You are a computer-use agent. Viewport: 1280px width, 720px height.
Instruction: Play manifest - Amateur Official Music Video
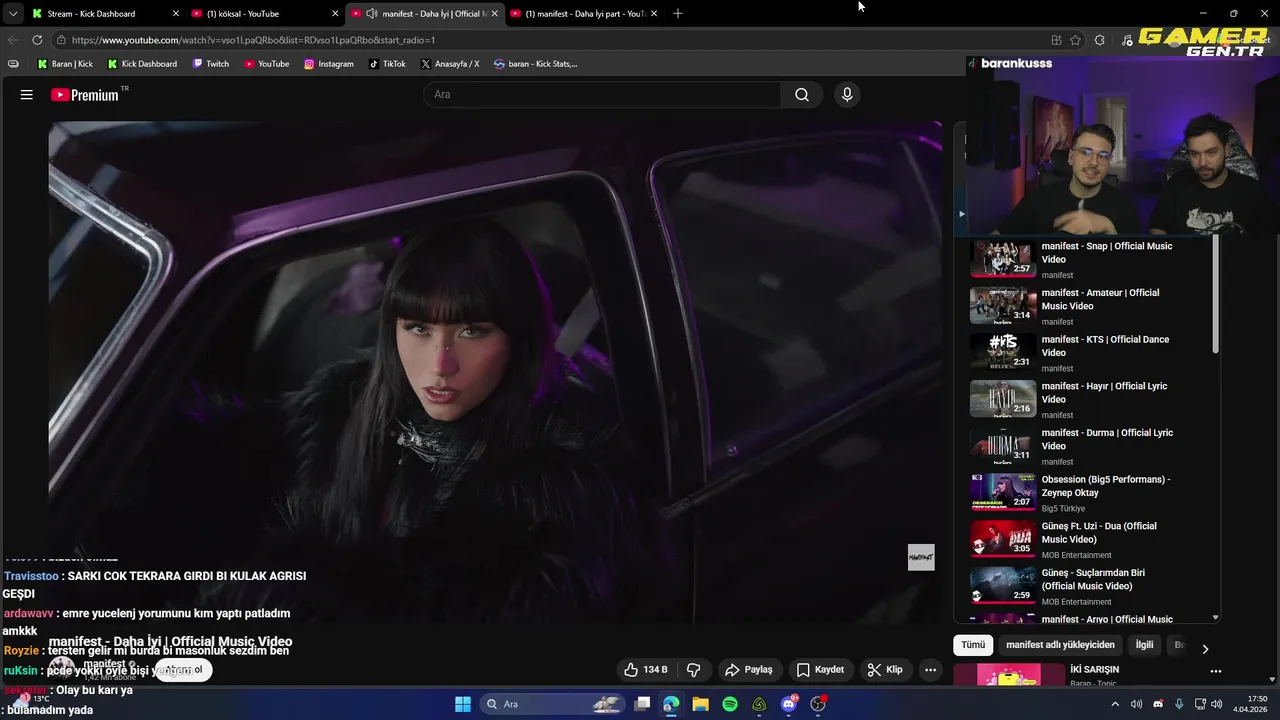(x=1090, y=306)
